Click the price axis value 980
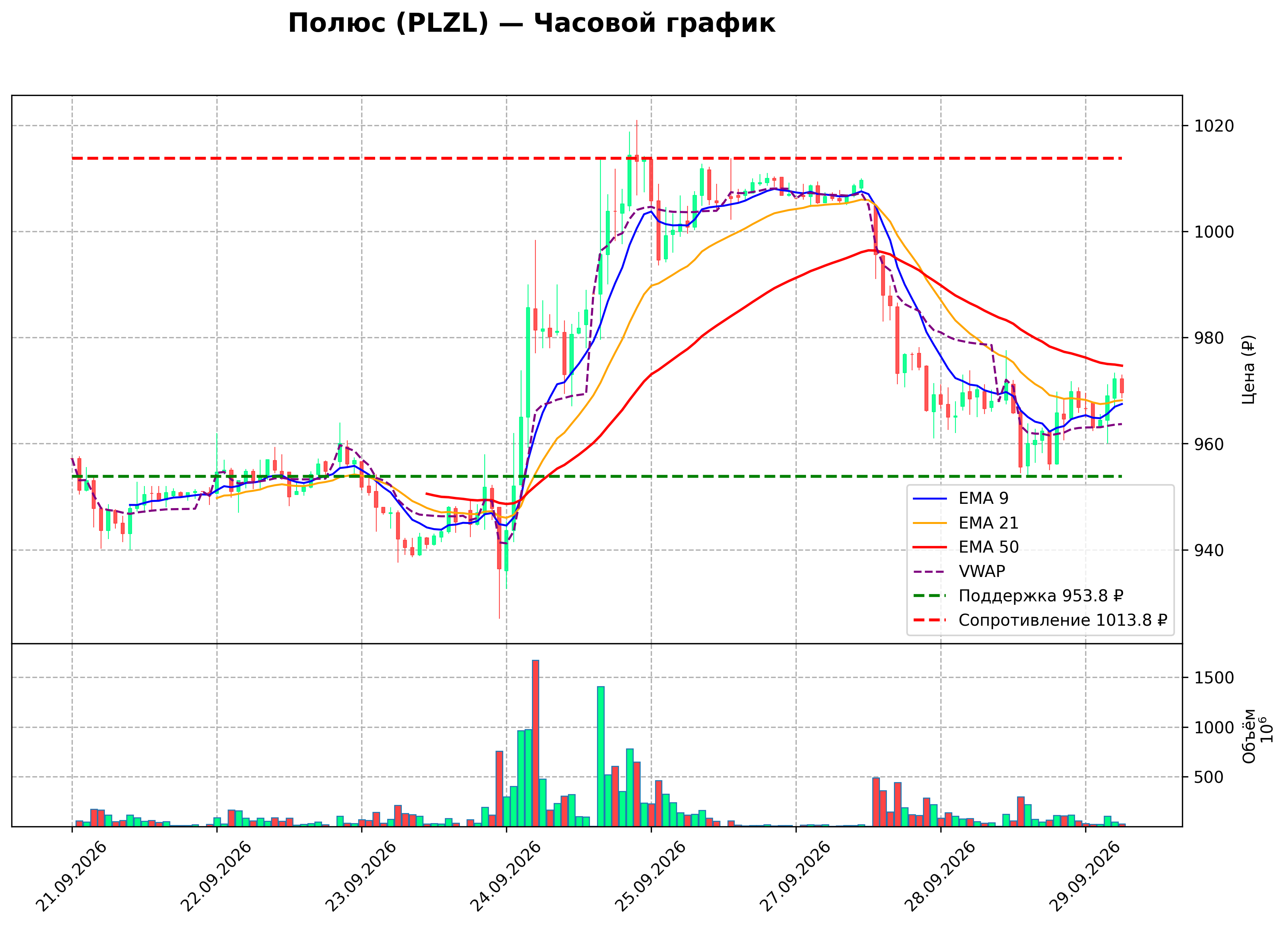1288x926 pixels. (x=1209, y=338)
